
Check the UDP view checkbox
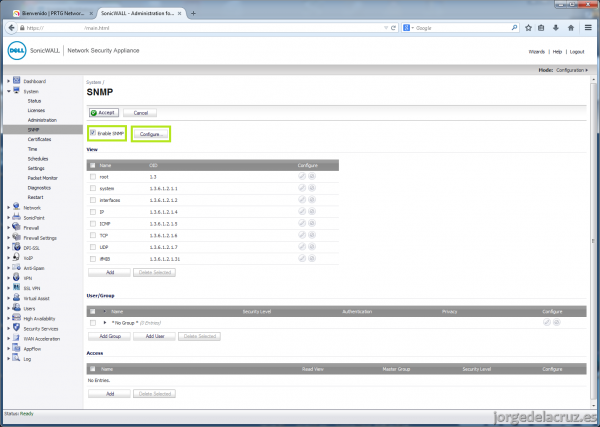click(x=93, y=247)
